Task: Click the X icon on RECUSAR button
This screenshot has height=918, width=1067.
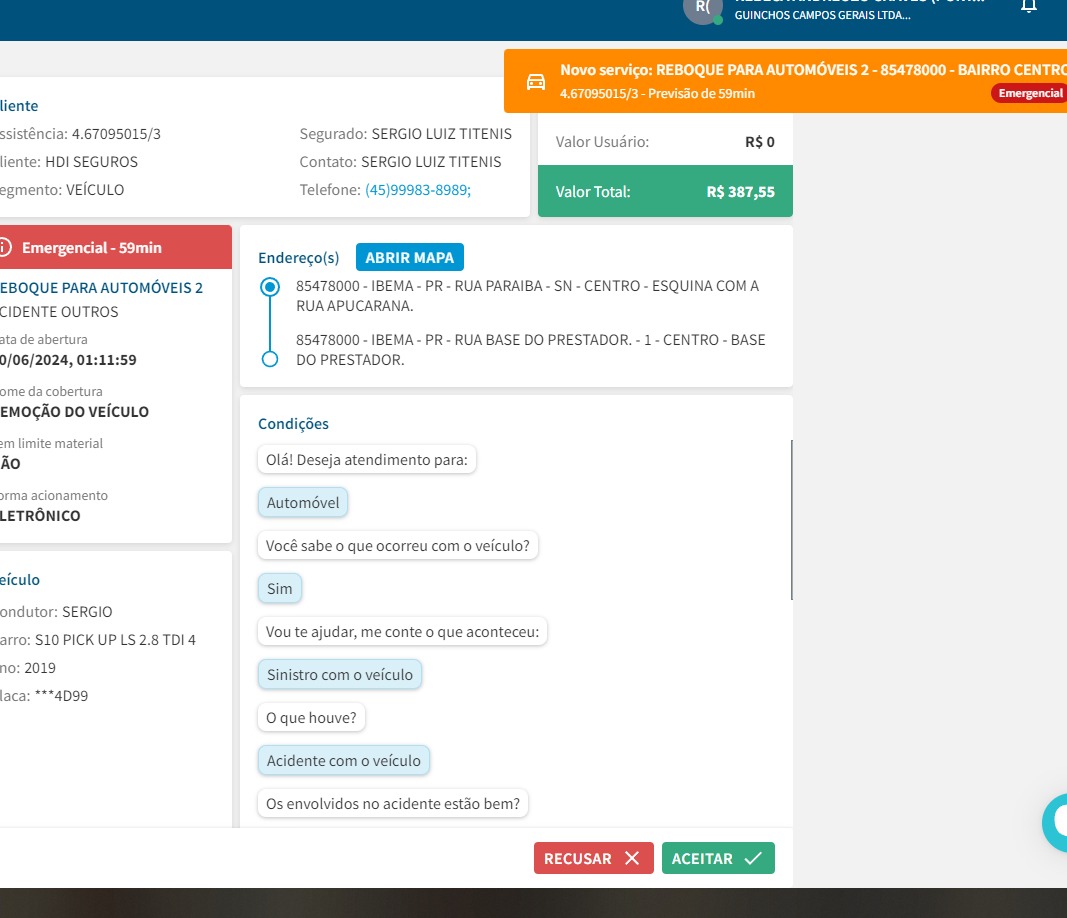Action: click(x=632, y=858)
